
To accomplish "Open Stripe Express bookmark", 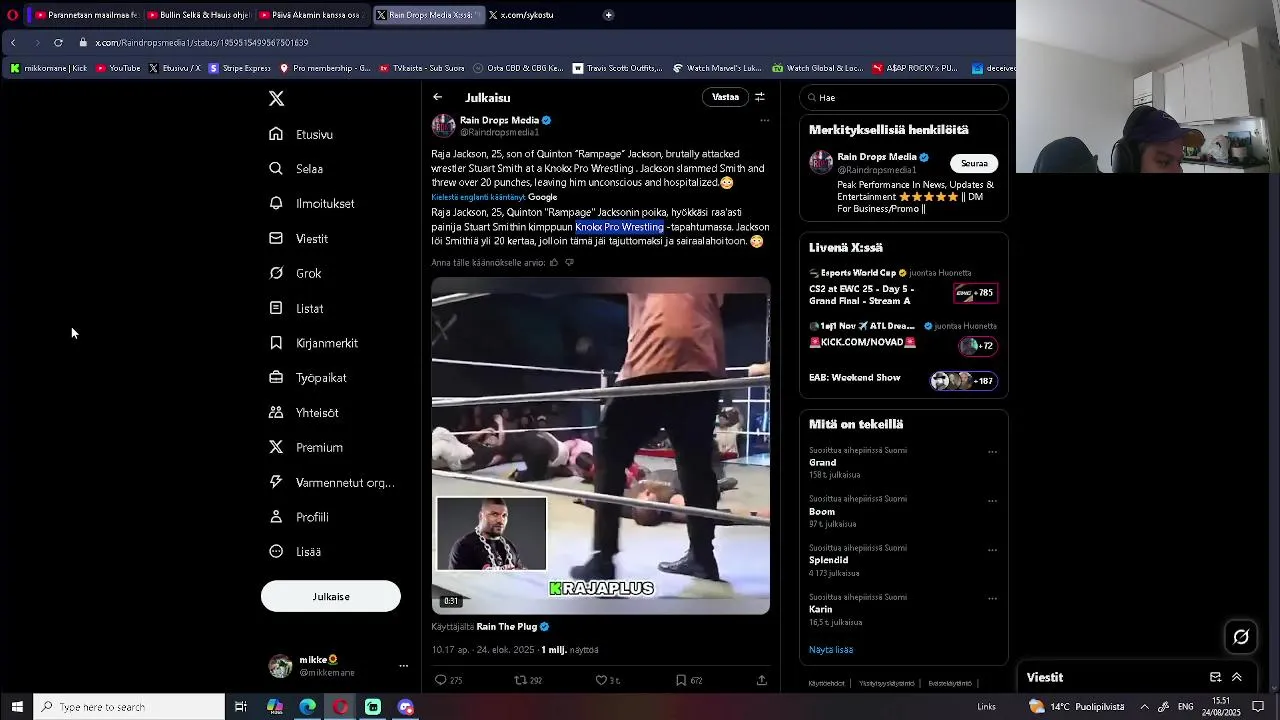I will tap(240, 68).
